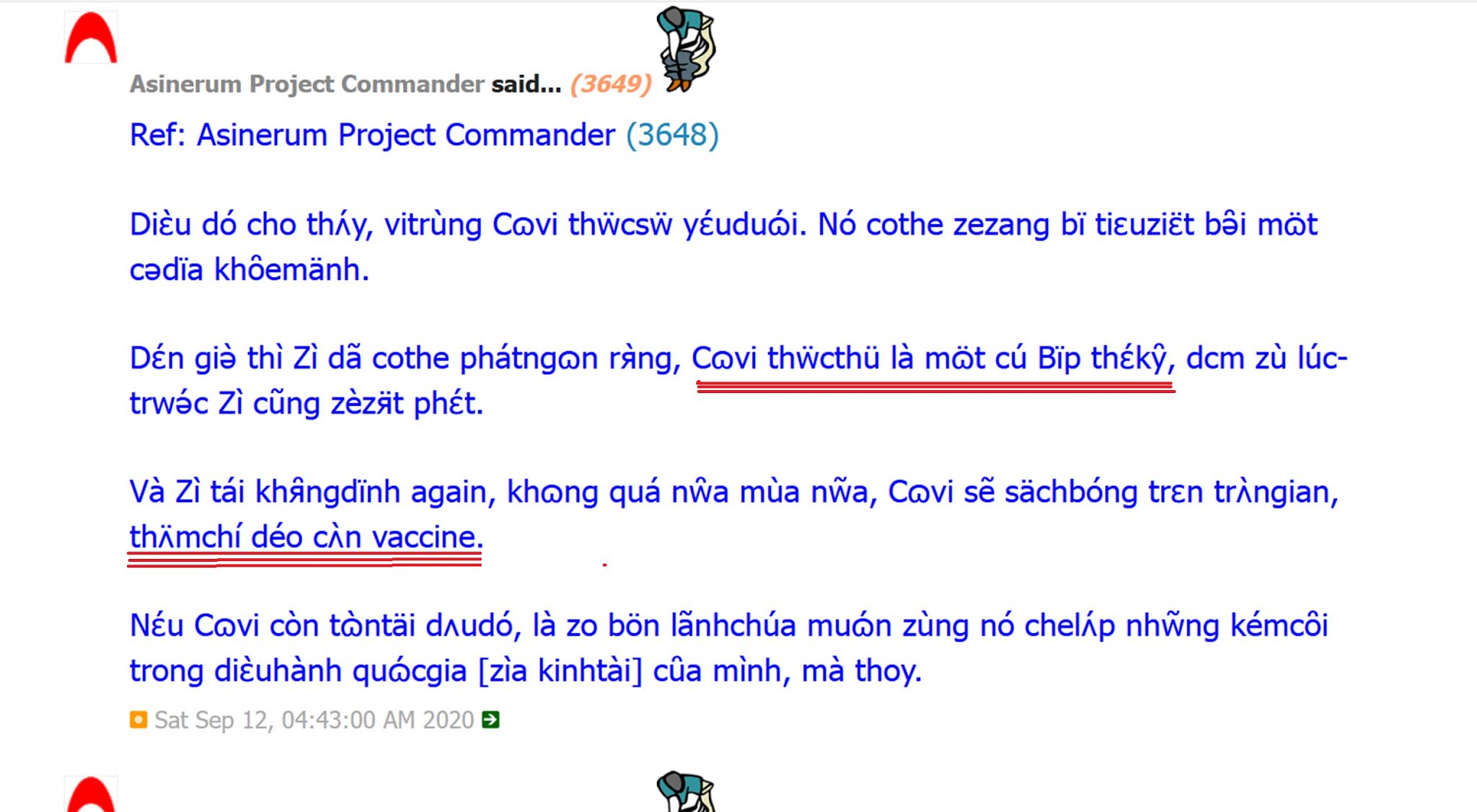The image size is (1477, 812).
Task: Open the gray author name Asinerum Project Commander
Action: [x=307, y=84]
